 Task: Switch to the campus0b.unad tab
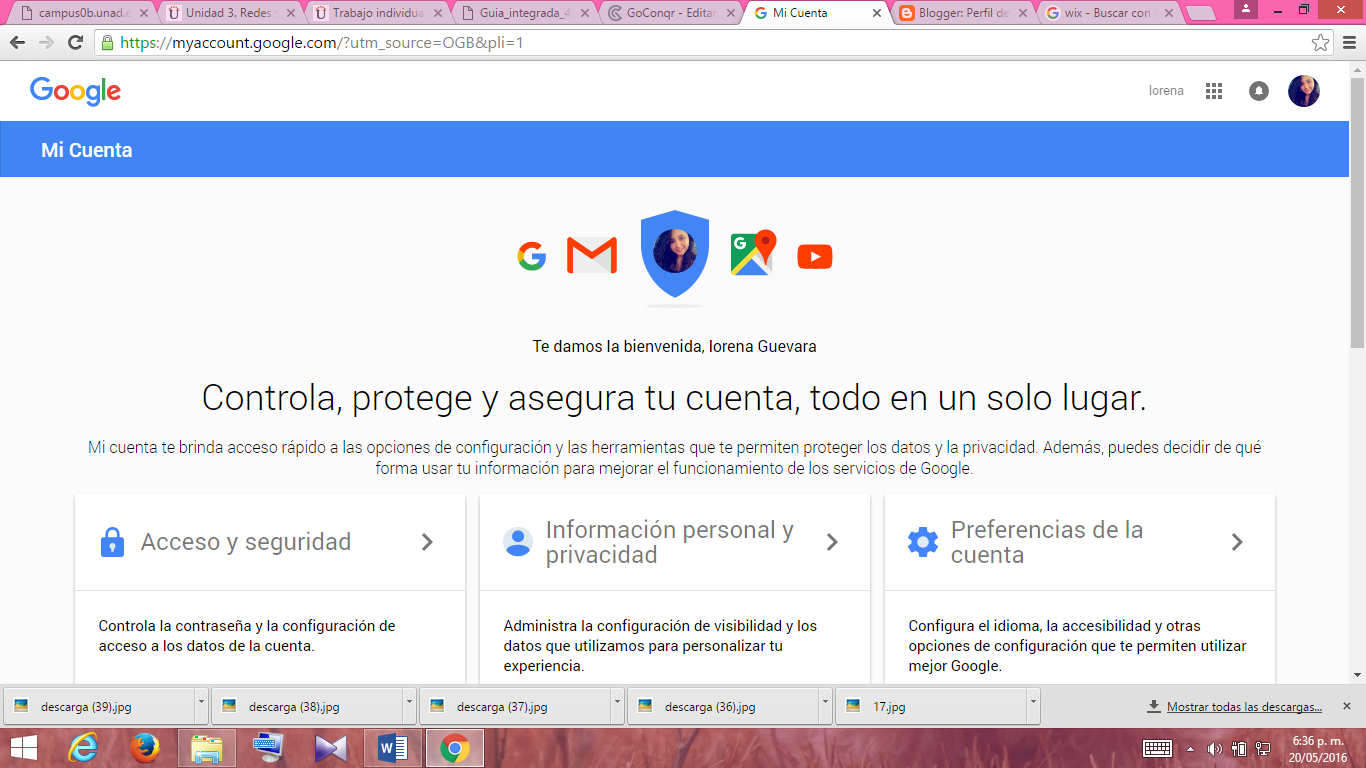[82, 14]
